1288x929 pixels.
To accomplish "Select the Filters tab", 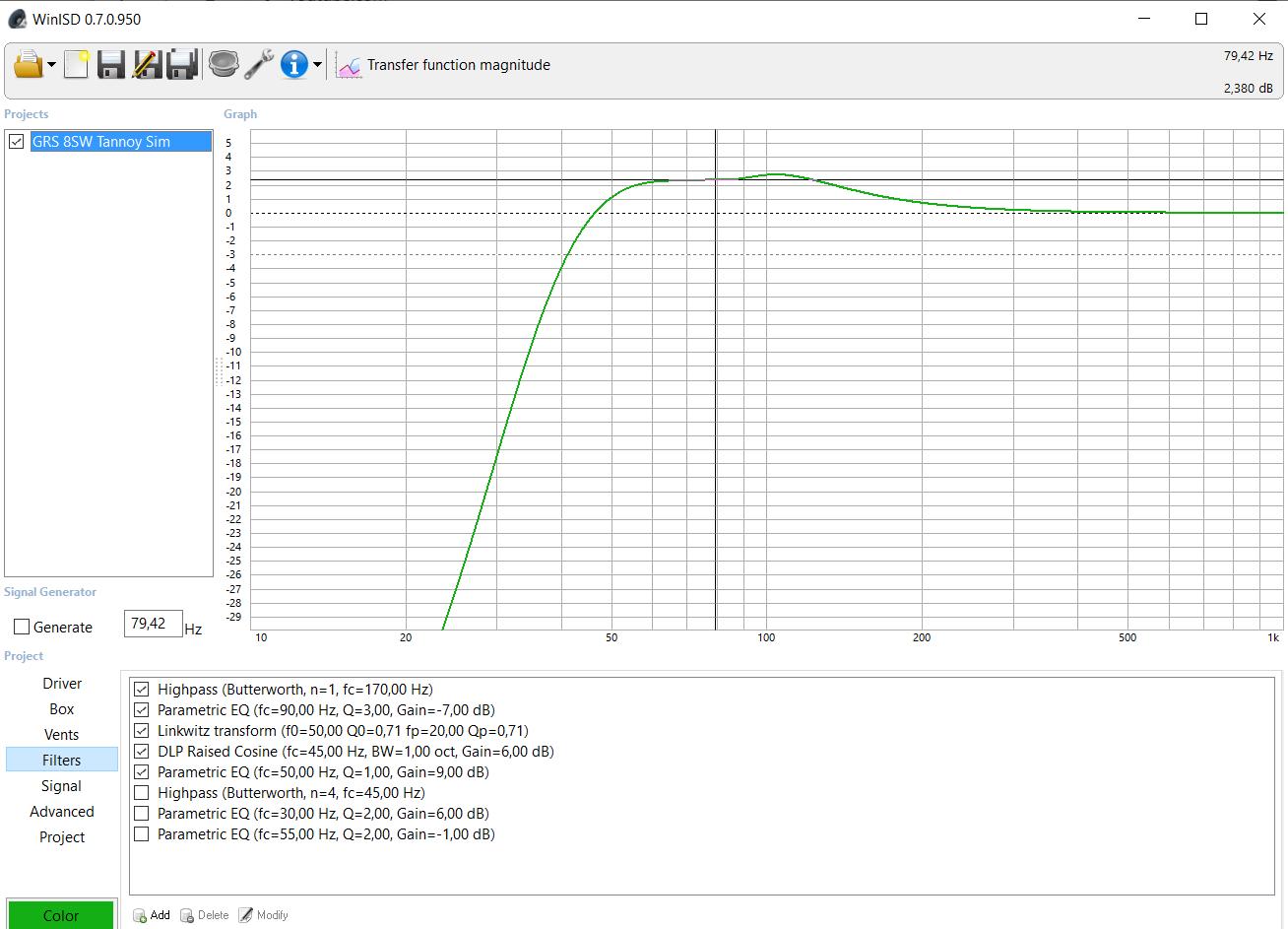I will click(62, 760).
